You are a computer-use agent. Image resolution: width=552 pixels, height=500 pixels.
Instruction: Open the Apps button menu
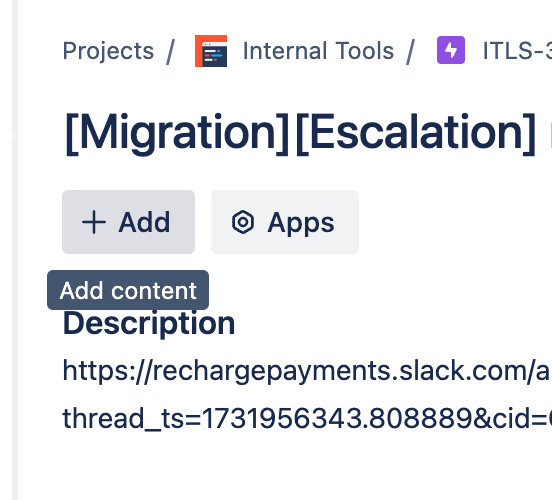[285, 222]
